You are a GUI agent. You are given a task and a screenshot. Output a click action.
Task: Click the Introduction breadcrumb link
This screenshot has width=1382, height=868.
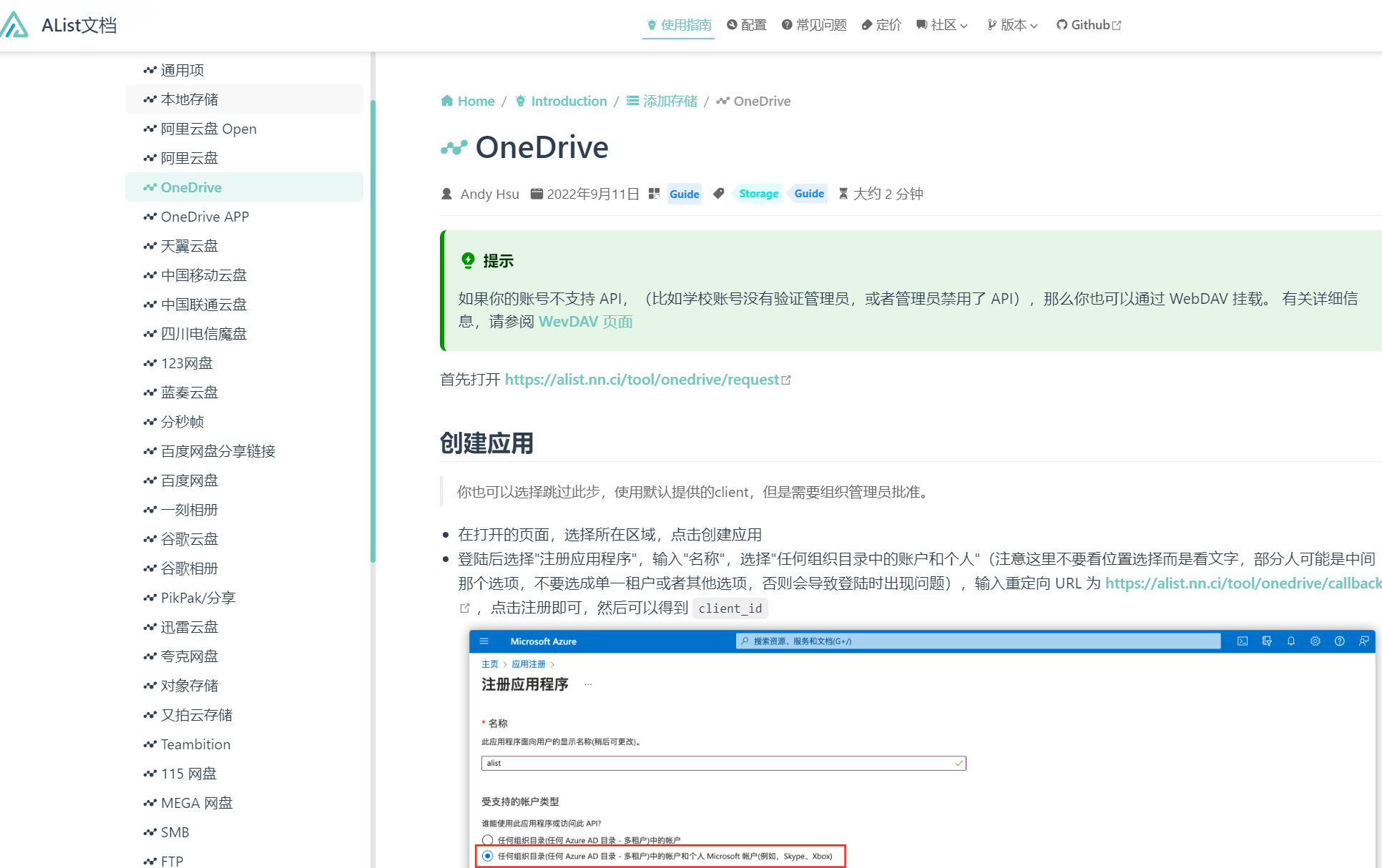(x=561, y=101)
